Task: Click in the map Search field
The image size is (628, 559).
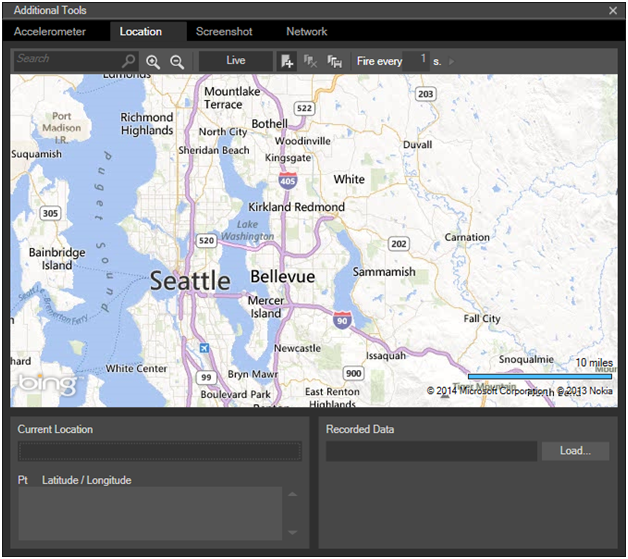Action: [x=66, y=60]
